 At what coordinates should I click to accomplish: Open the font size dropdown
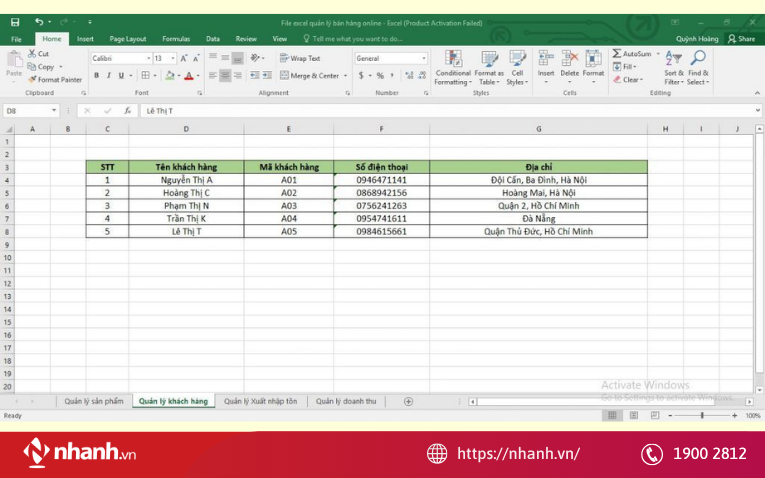coord(173,59)
